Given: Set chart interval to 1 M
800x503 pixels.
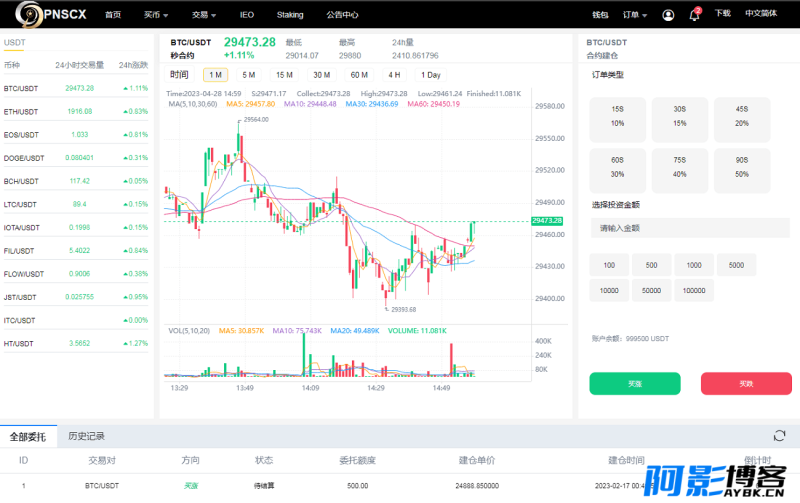Looking at the screenshot, I should pos(215,75).
